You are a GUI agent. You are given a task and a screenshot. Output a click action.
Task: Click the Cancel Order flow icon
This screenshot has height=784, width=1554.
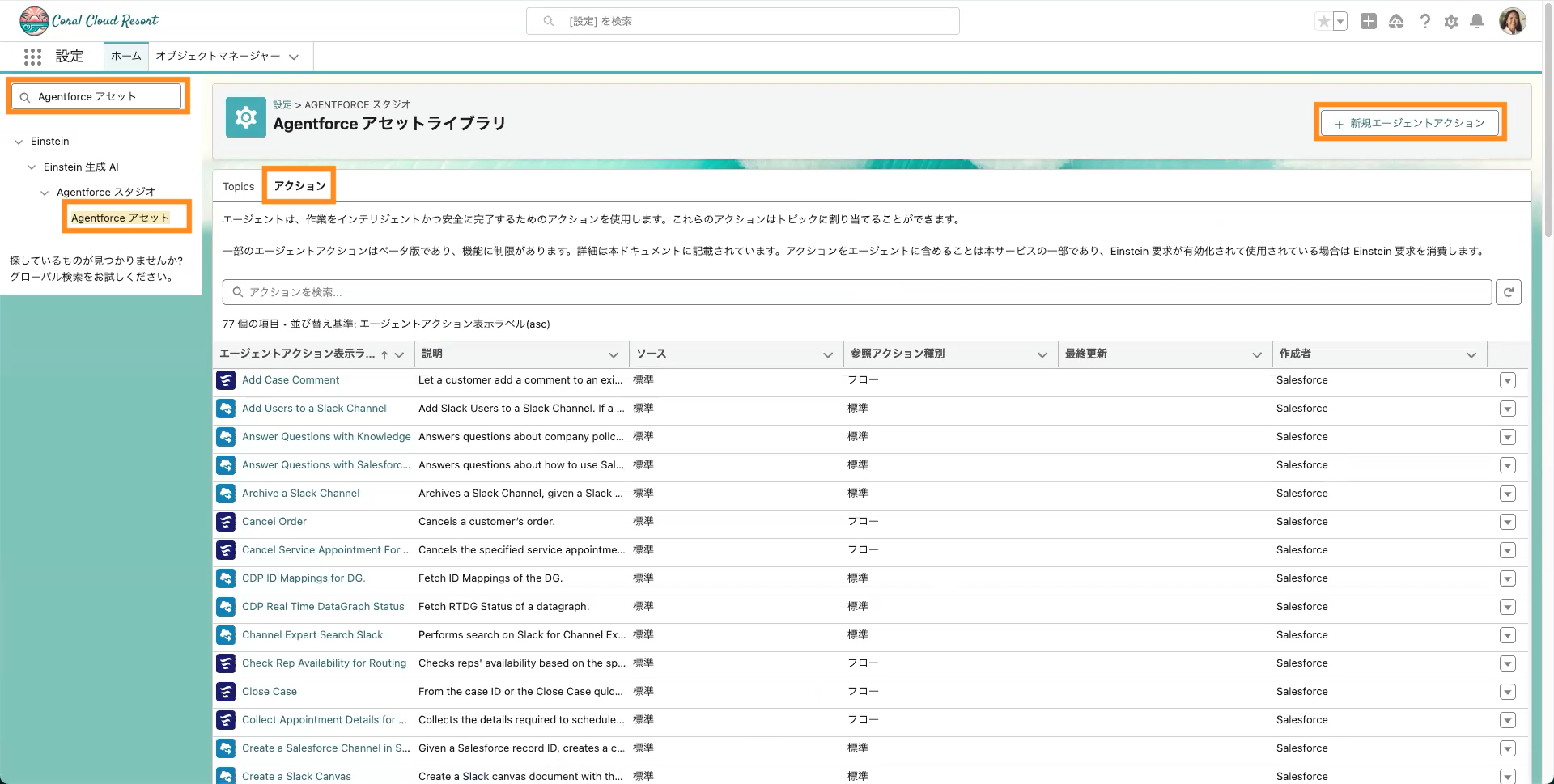click(x=226, y=522)
